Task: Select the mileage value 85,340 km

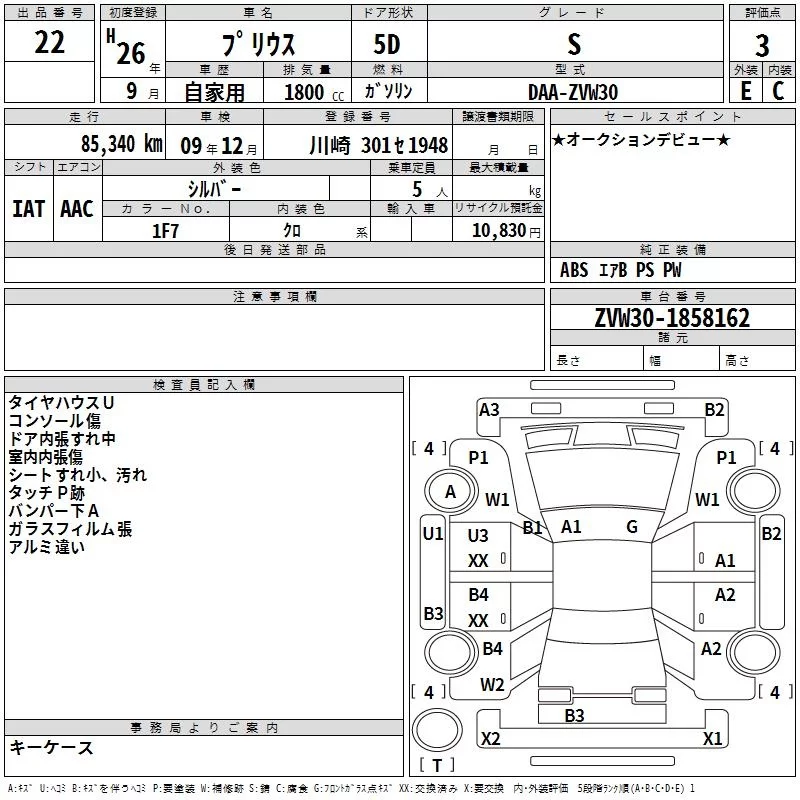Action: click(120, 143)
